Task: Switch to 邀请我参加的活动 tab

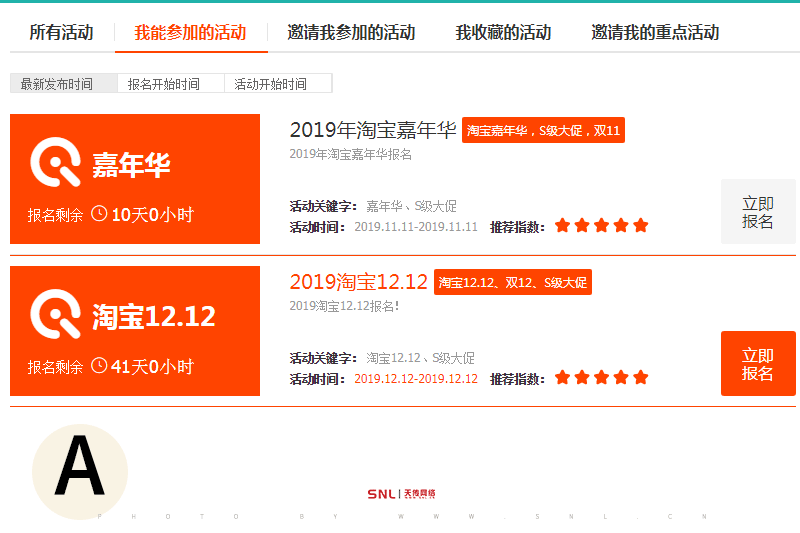Action: 351,33
